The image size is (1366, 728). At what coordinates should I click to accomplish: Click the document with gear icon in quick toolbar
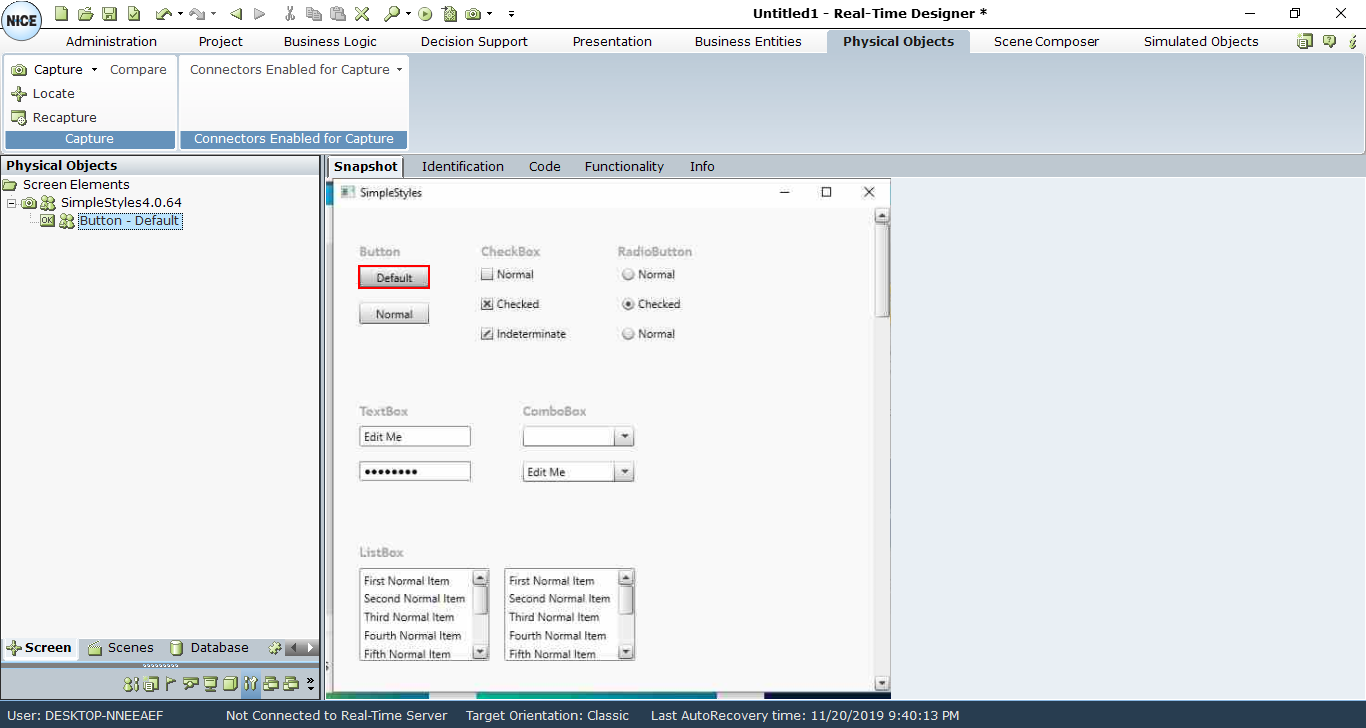[449, 13]
